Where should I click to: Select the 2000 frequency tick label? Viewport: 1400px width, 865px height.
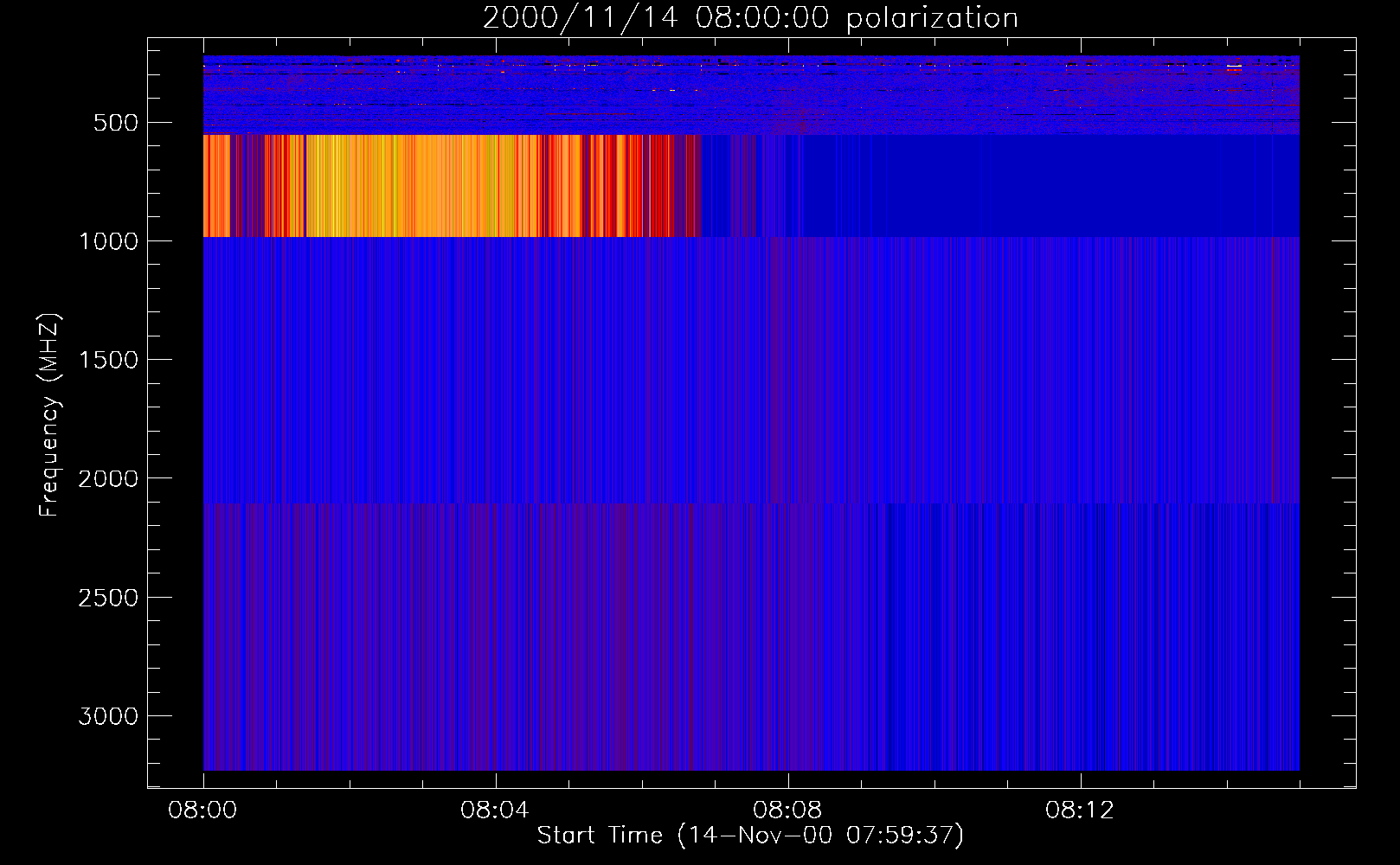pos(108,478)
